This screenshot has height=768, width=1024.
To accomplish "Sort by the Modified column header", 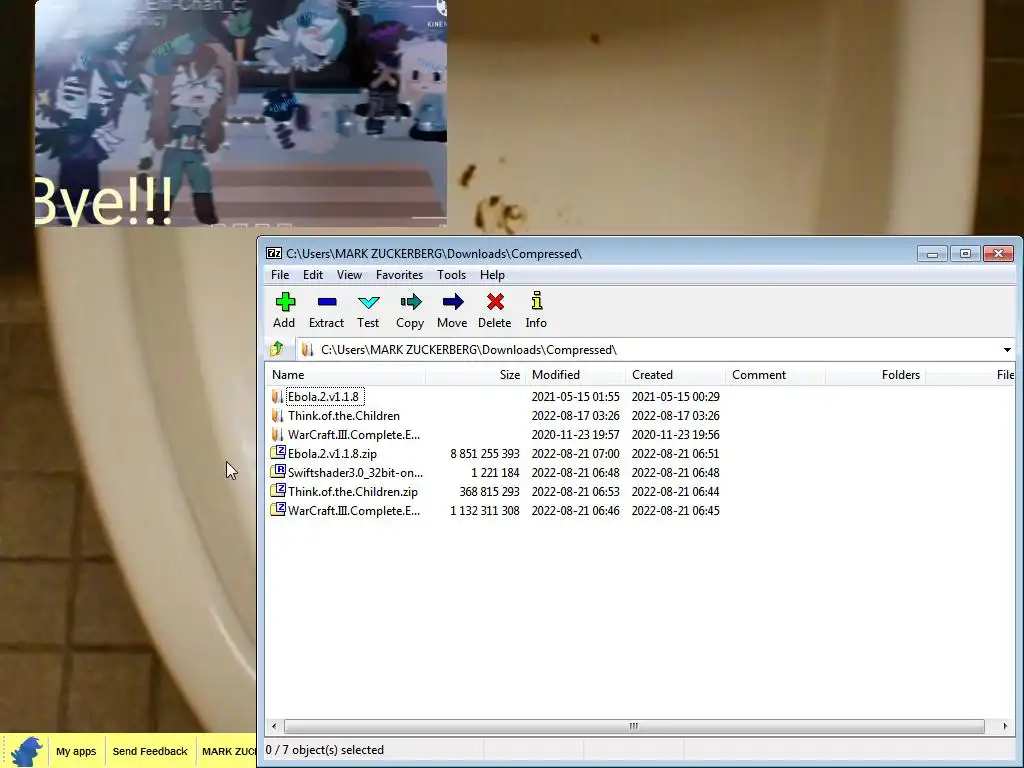I will pos(576,375).
